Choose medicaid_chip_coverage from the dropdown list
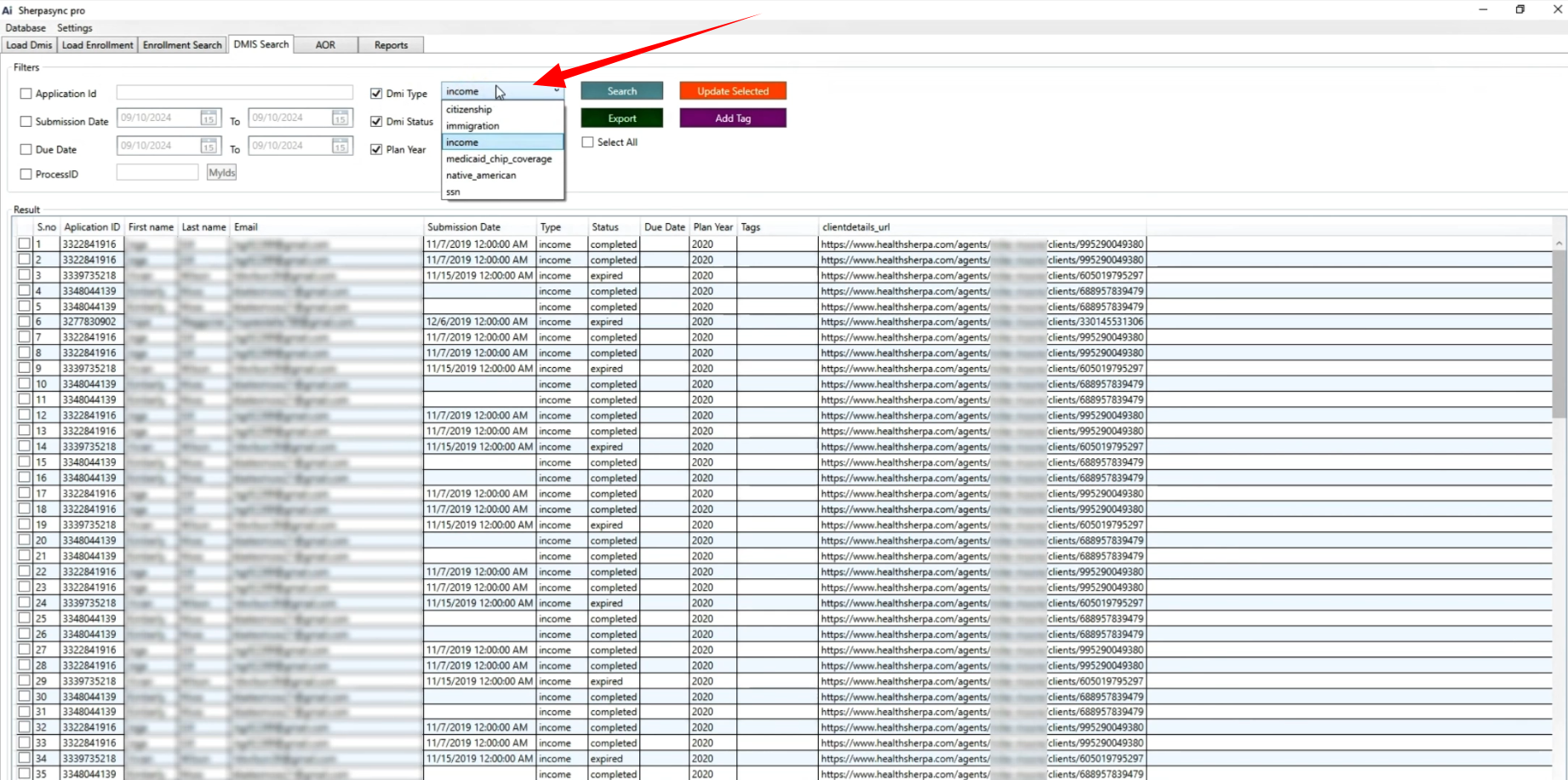 pos(499,159)
